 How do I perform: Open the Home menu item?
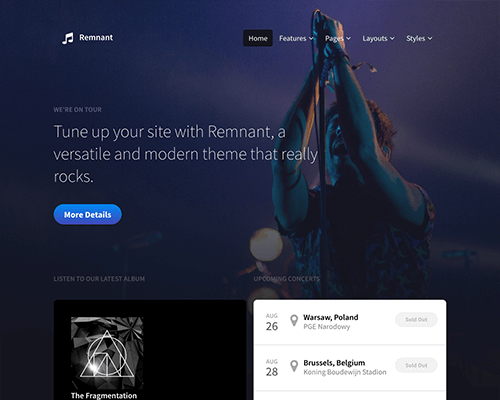[x=258, y=38]
